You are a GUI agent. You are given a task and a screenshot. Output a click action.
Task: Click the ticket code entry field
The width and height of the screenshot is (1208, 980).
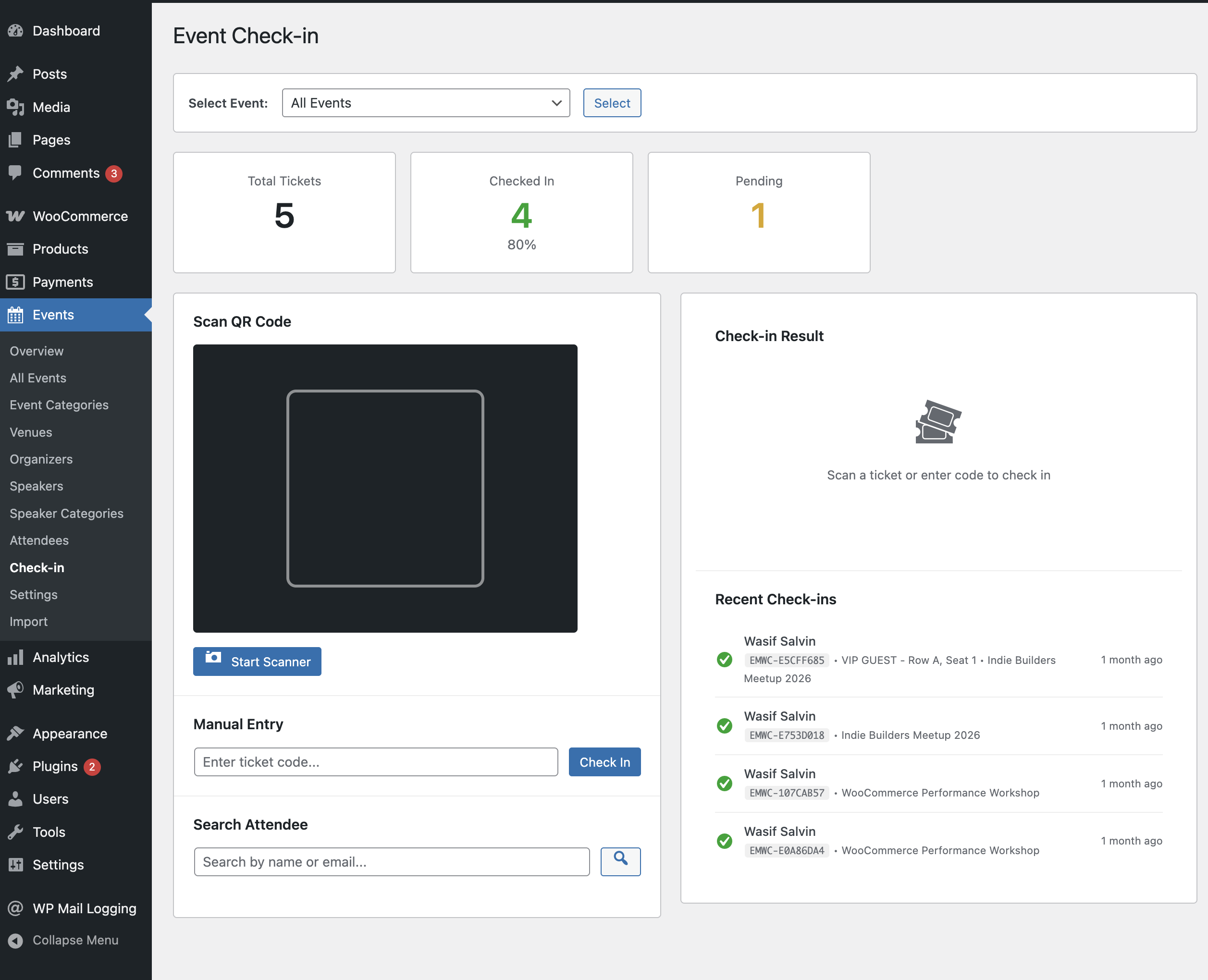tap(376, 761)
